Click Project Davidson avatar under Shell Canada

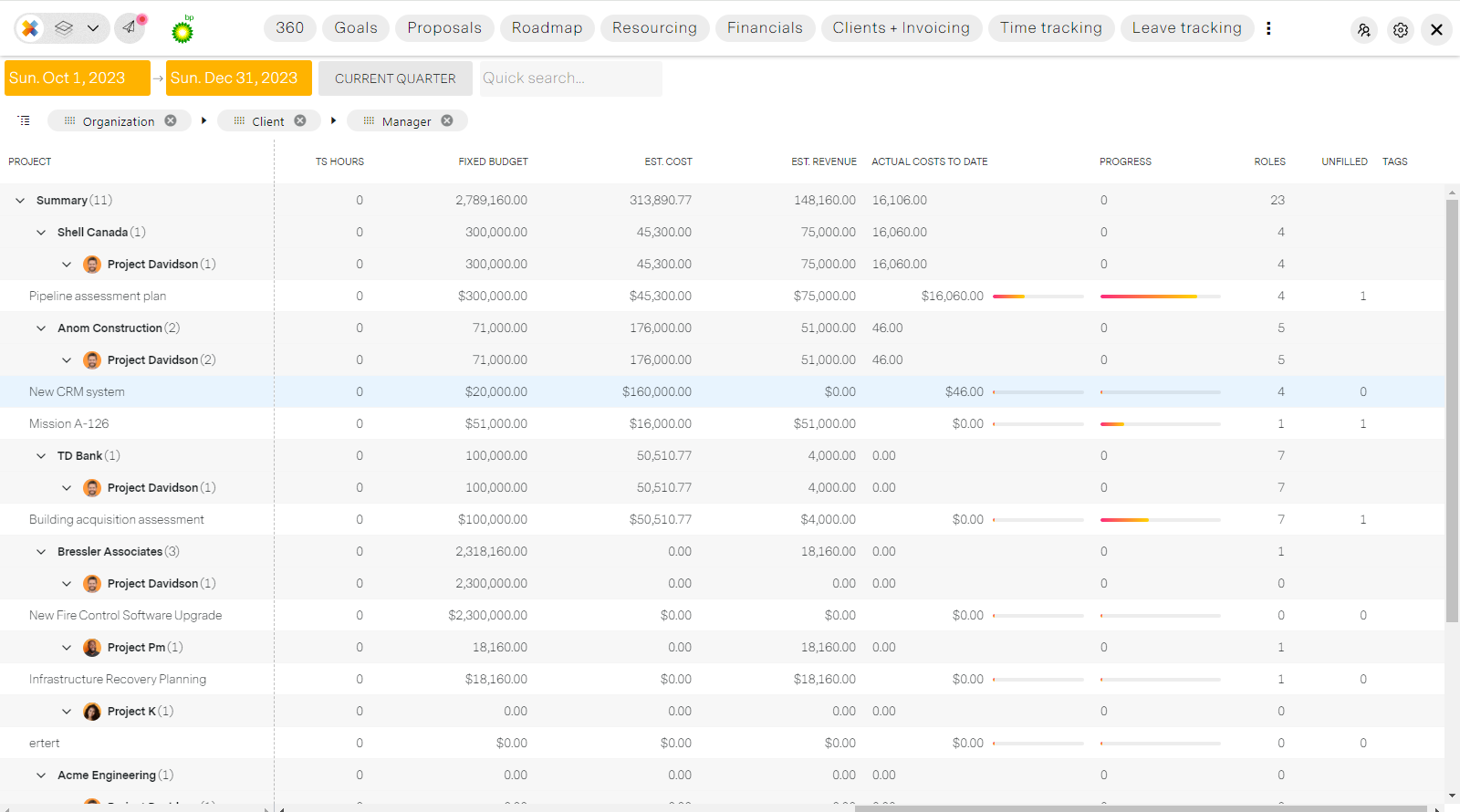[x=92, y=265]
